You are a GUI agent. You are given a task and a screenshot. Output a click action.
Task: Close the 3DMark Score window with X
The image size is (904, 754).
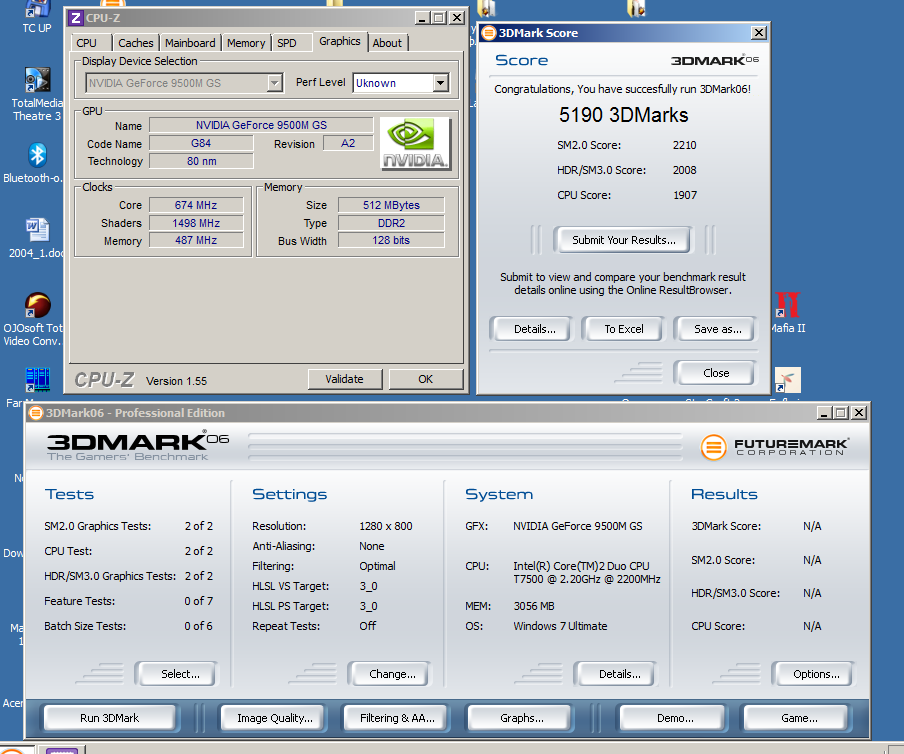pyautogui.click(x=759, y=33)
